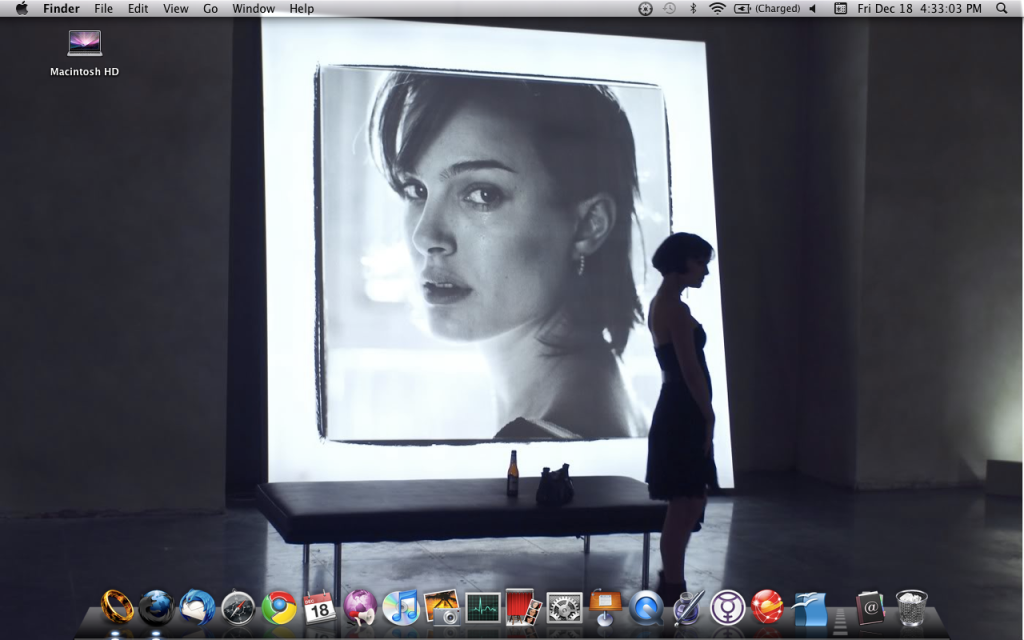The width and height of the screenshot is (1024, 640).
Task: Open the Finder menu
Action: click(61, 8)
